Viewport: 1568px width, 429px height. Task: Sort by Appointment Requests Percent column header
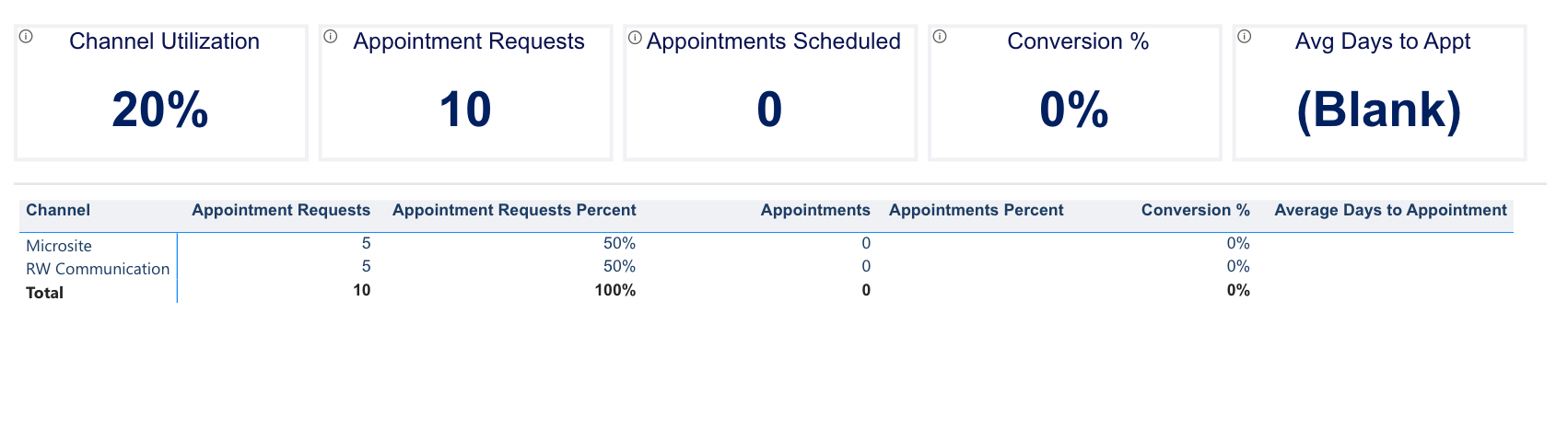[x=514, y=210]
